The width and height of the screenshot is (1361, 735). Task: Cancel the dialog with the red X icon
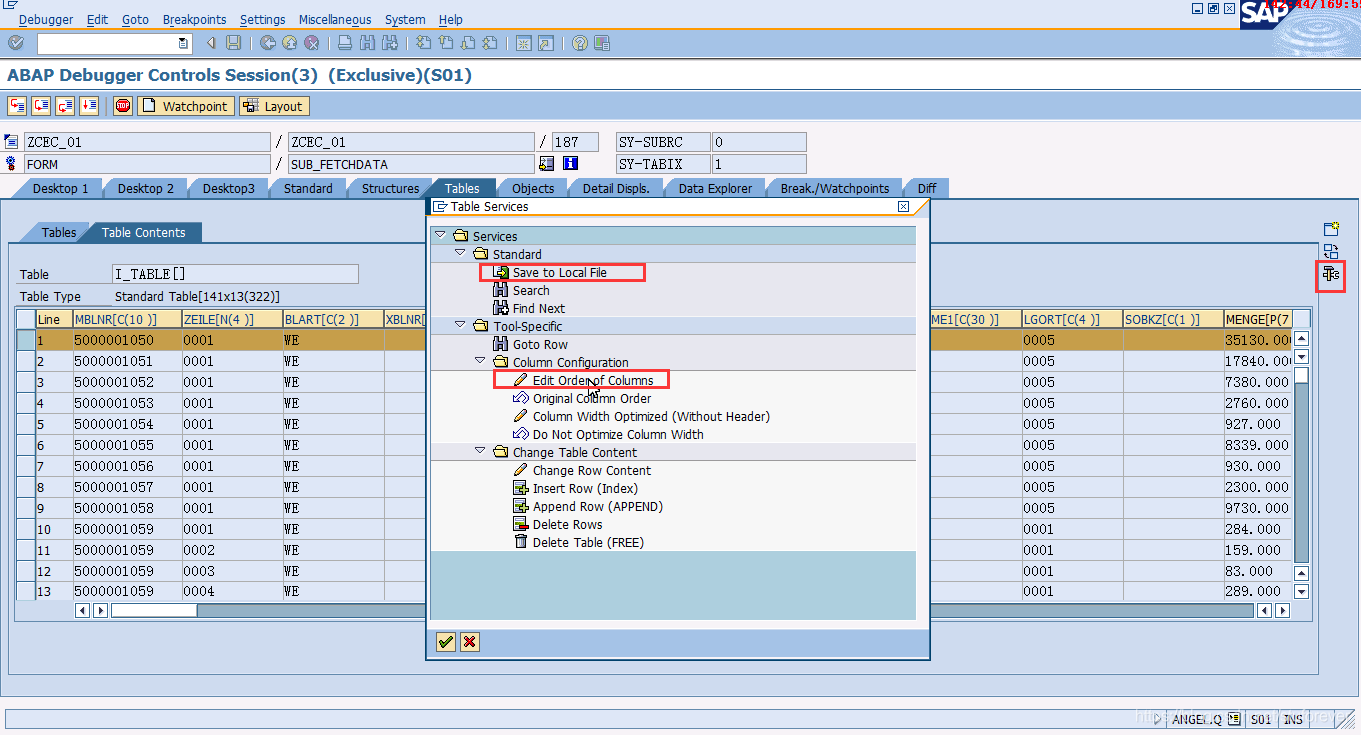pos(469,642)
